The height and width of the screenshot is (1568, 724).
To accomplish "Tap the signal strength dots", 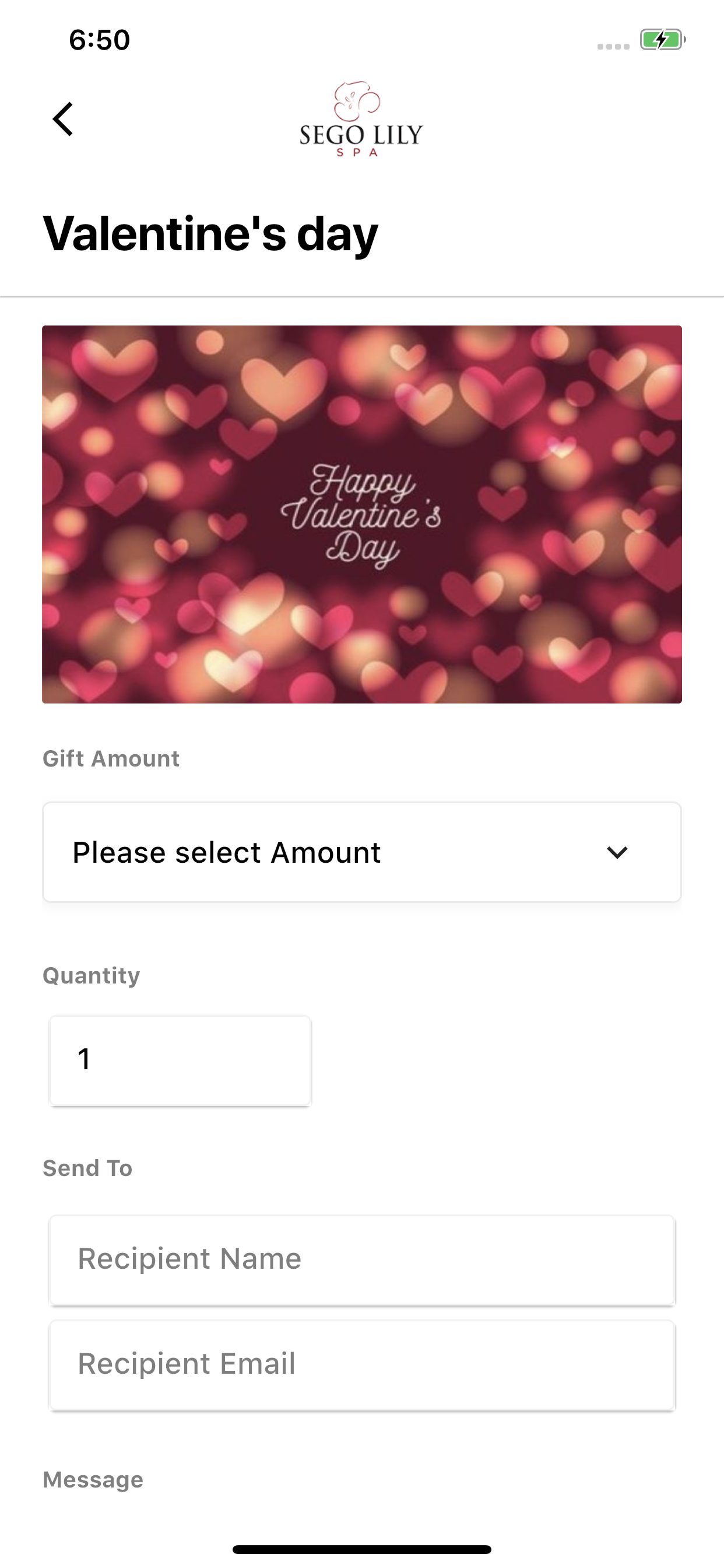I will pos(613,46).
